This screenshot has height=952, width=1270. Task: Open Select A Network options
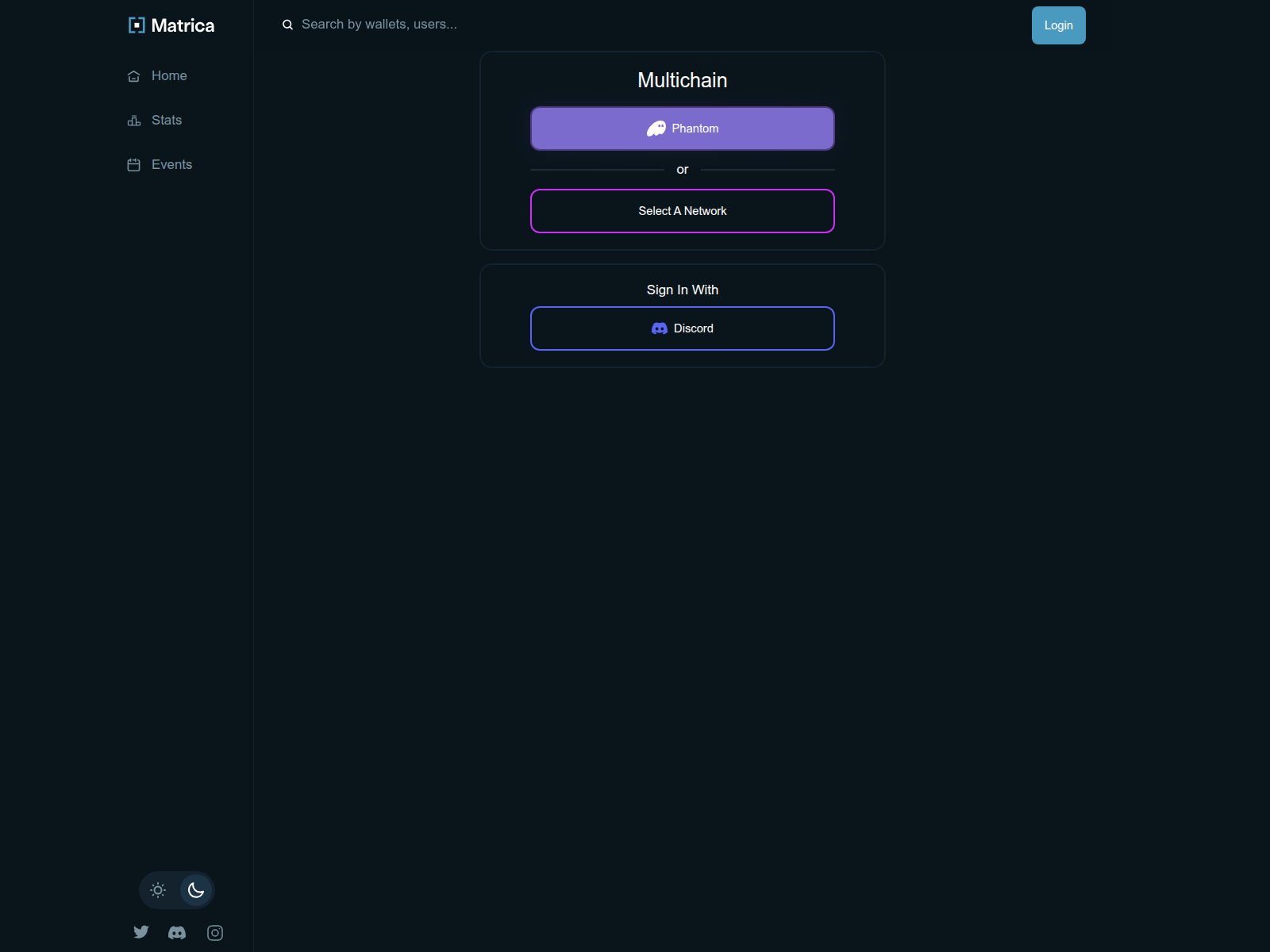tap(683, 211)
